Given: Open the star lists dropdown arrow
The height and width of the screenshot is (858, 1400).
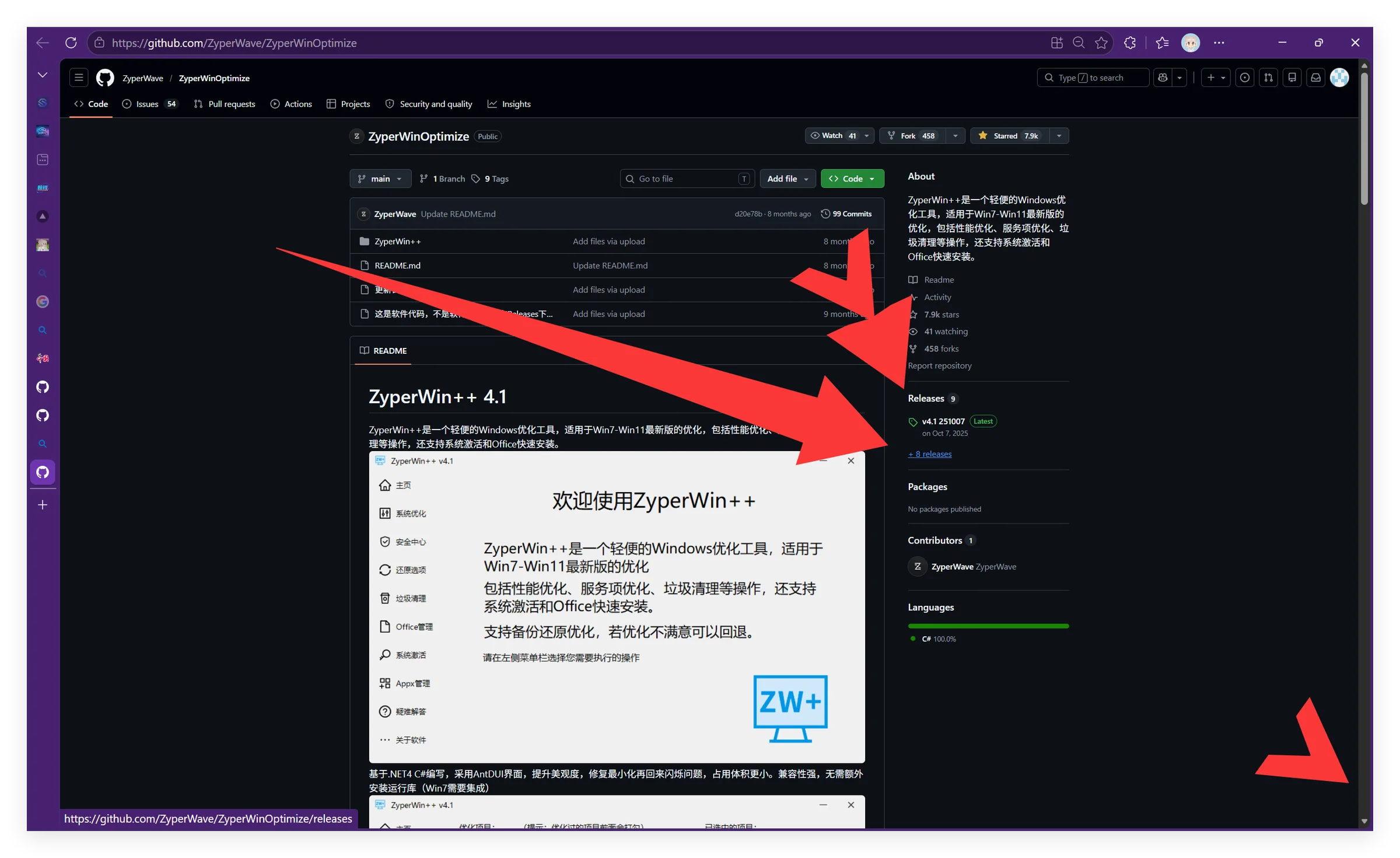Looking at the screenshot, I should click(x=1059, y=135).
